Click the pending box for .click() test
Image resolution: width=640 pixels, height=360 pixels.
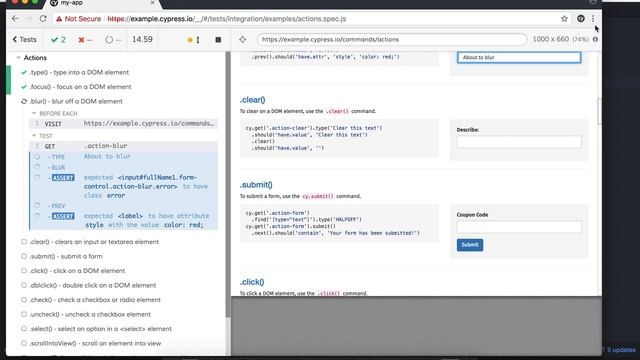point(24,271)
